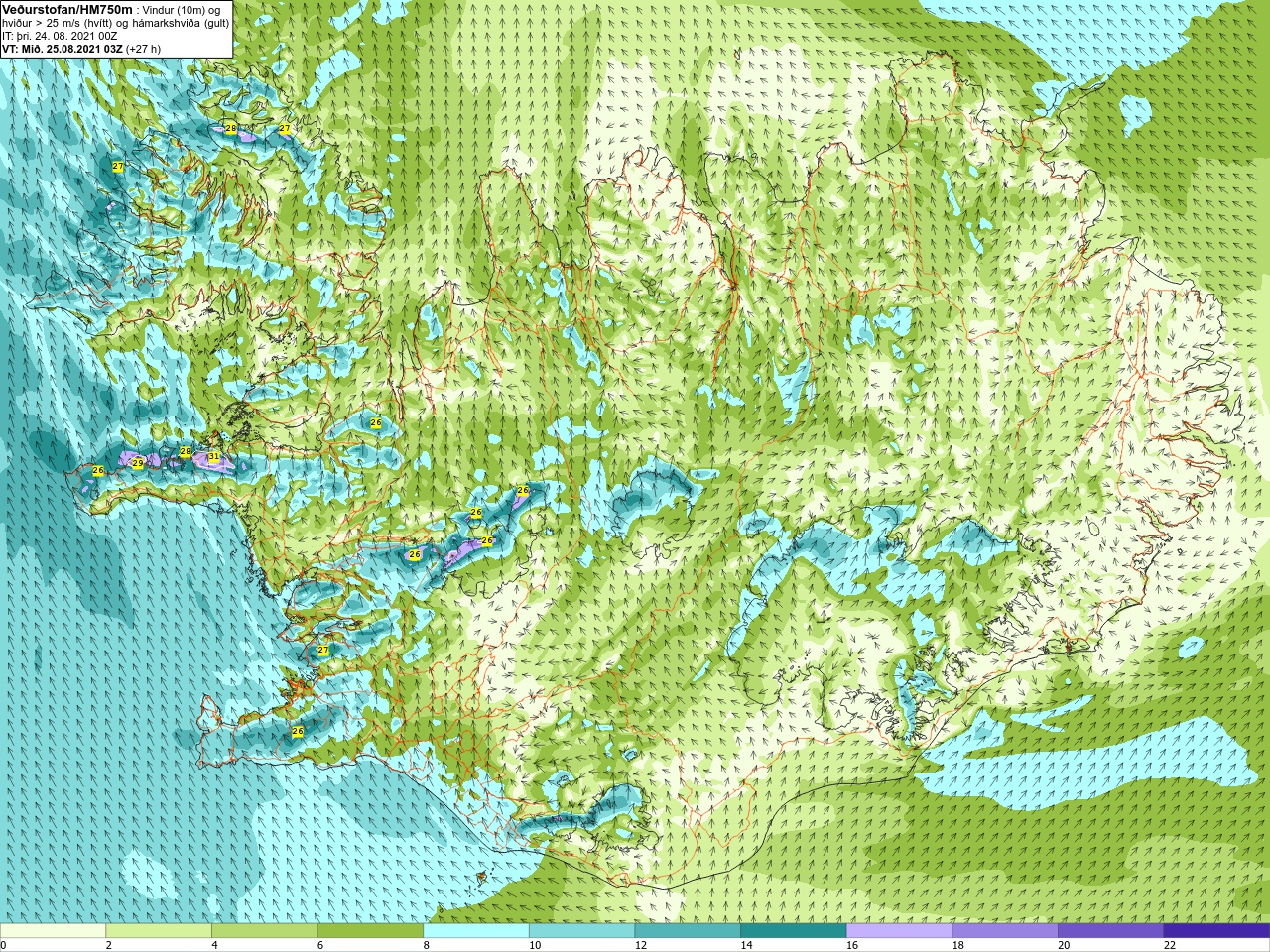Screen dimensions: 1270x952
Task: Click the yellow gust label 29
Action: tap(138, 463)
